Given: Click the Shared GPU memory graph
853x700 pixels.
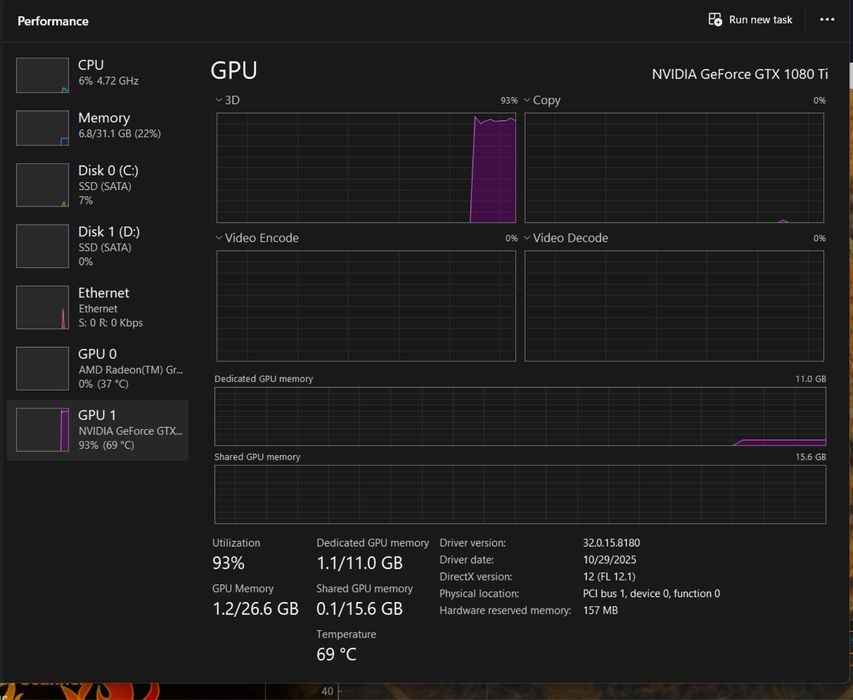Looking at the screenshot, I should [520, 494].
